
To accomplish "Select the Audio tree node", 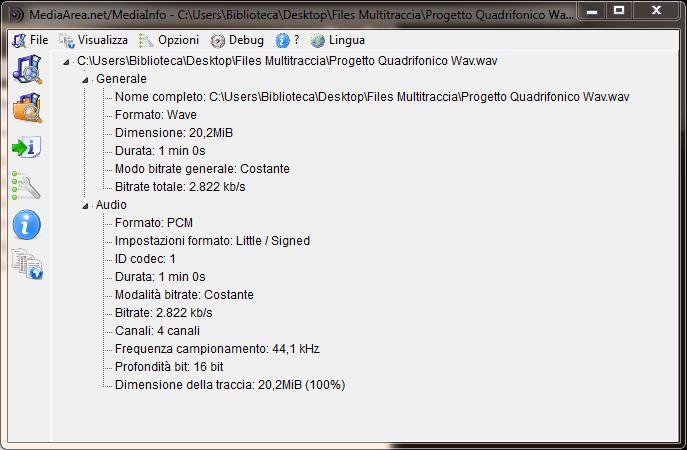I will pos(111,205).
